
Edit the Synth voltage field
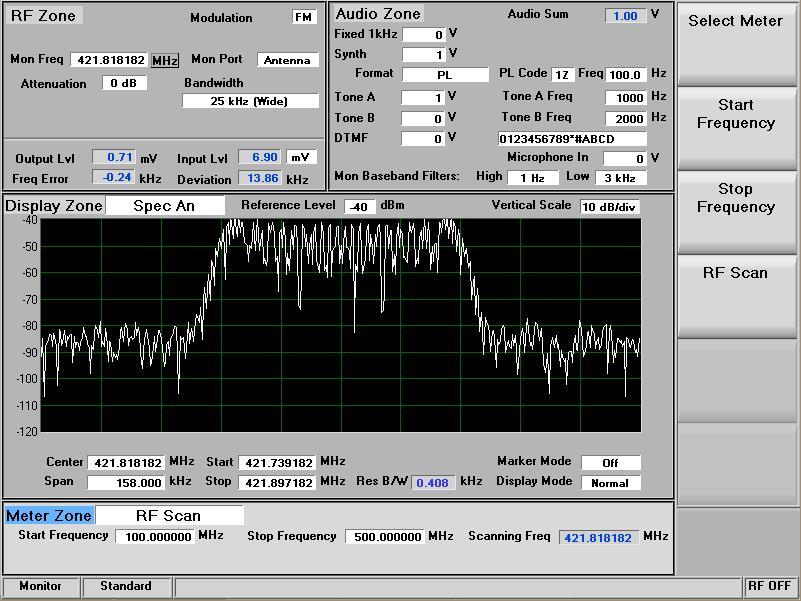pyautogui.click(x=423, y=54)
